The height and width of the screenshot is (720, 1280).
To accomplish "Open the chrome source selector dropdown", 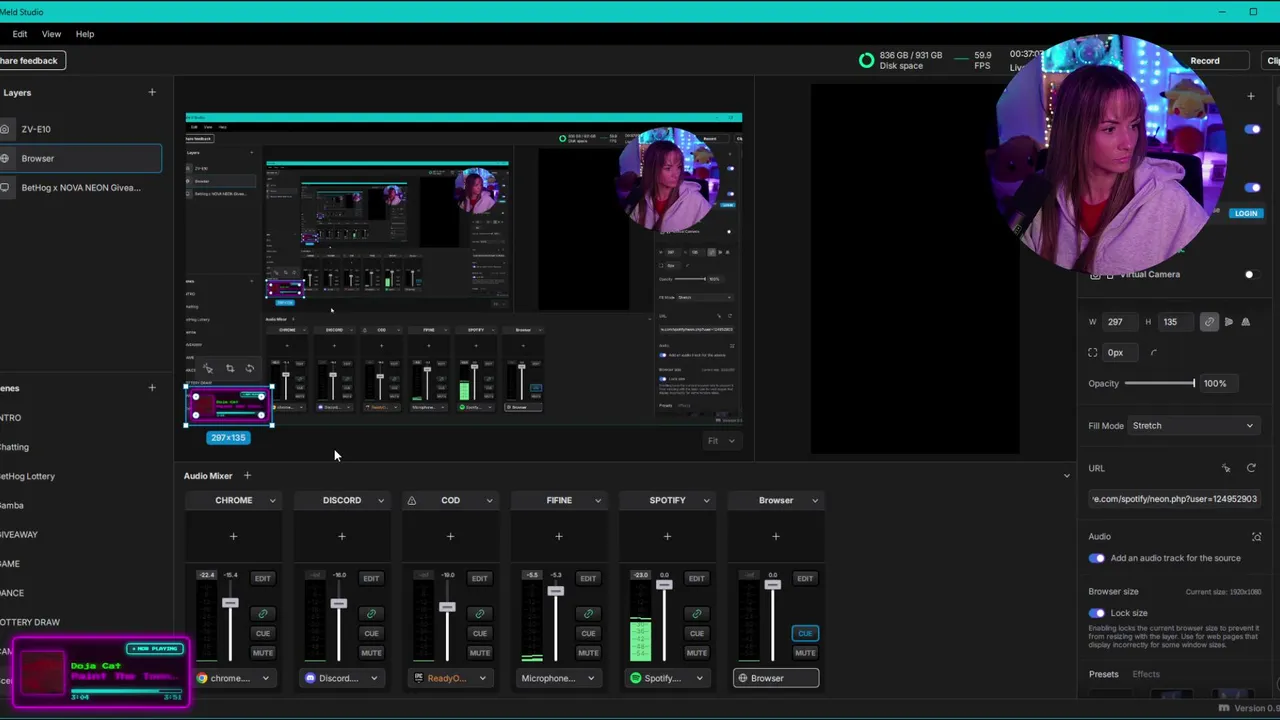I will [233, 678].
